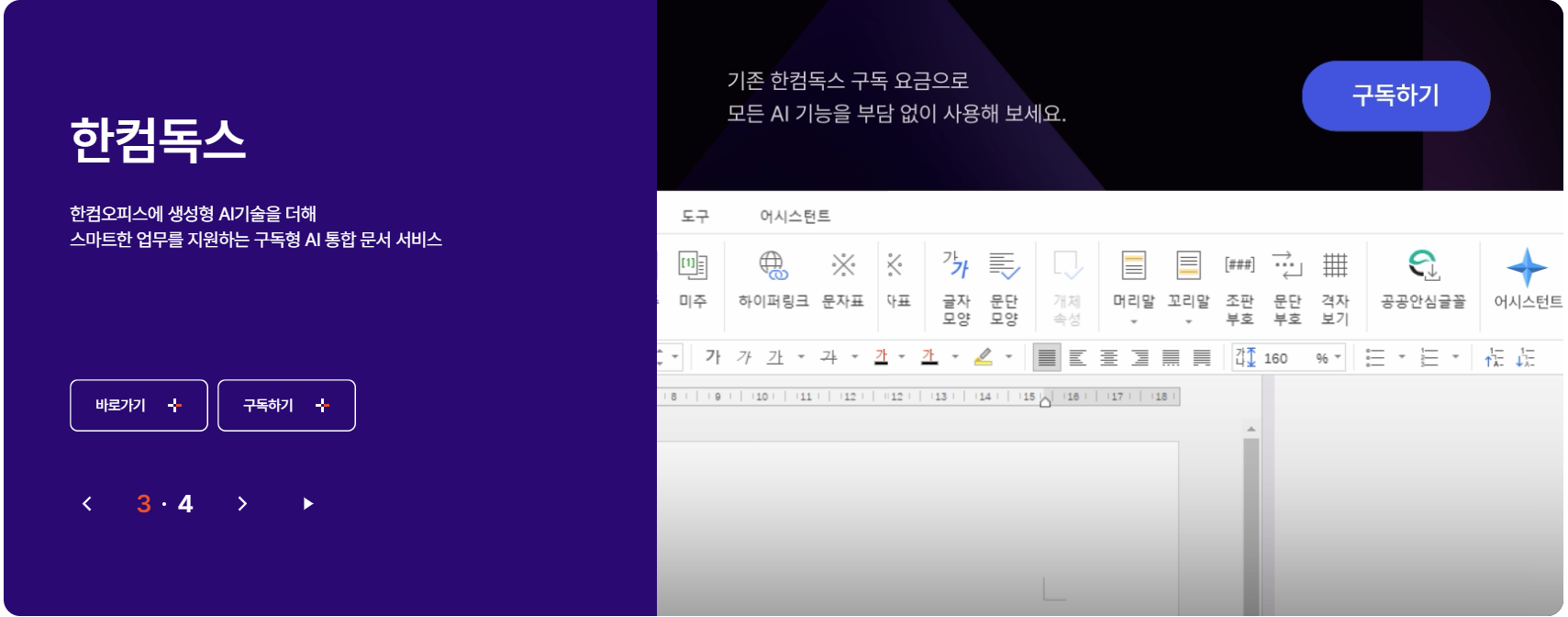The height and width of the screenshot is (617, 1568).
Task: Open the bullet list style dropdown
Action: coord(1402,357)
